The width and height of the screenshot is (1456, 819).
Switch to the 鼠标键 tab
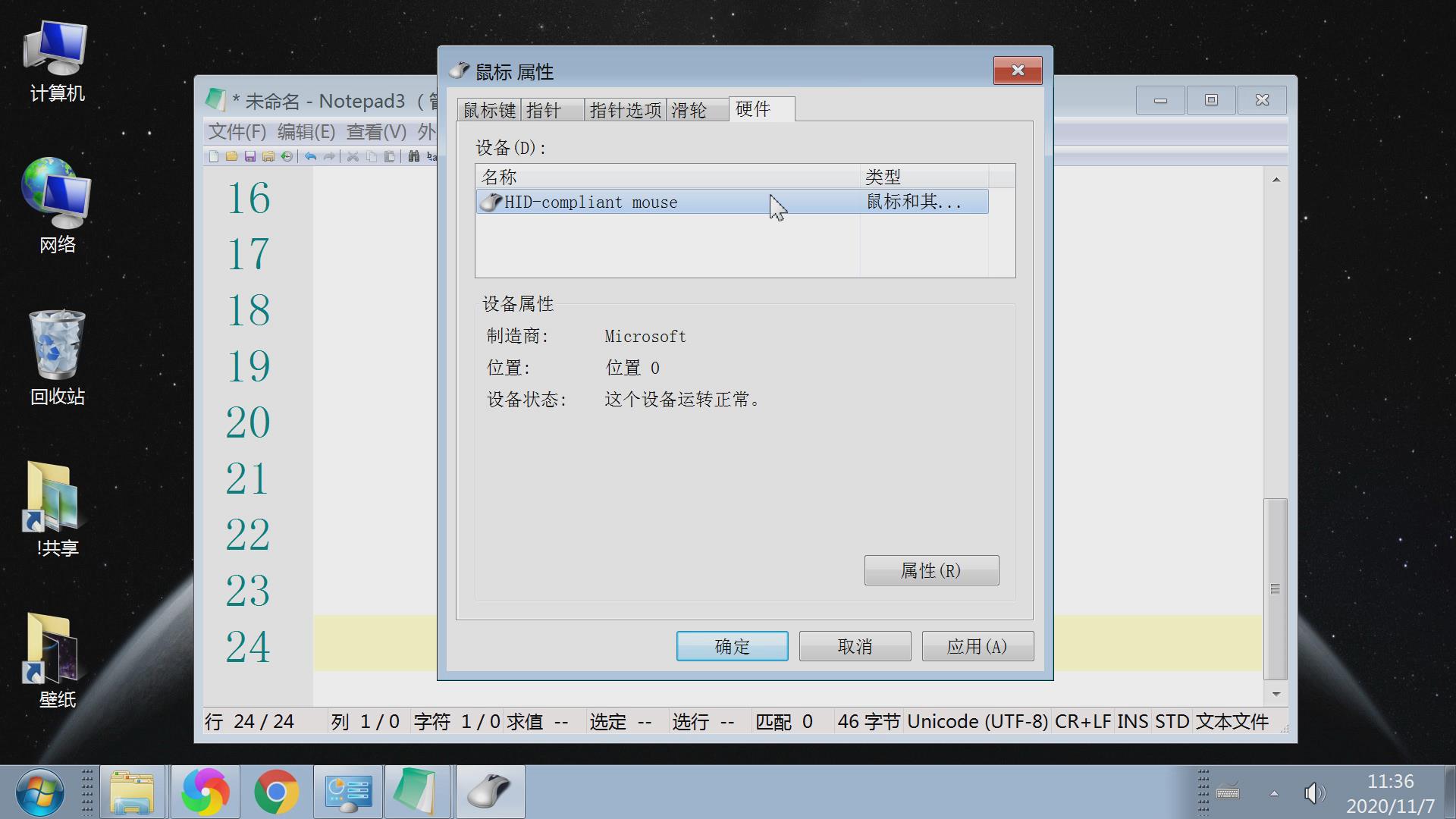[x=489, y=111]
